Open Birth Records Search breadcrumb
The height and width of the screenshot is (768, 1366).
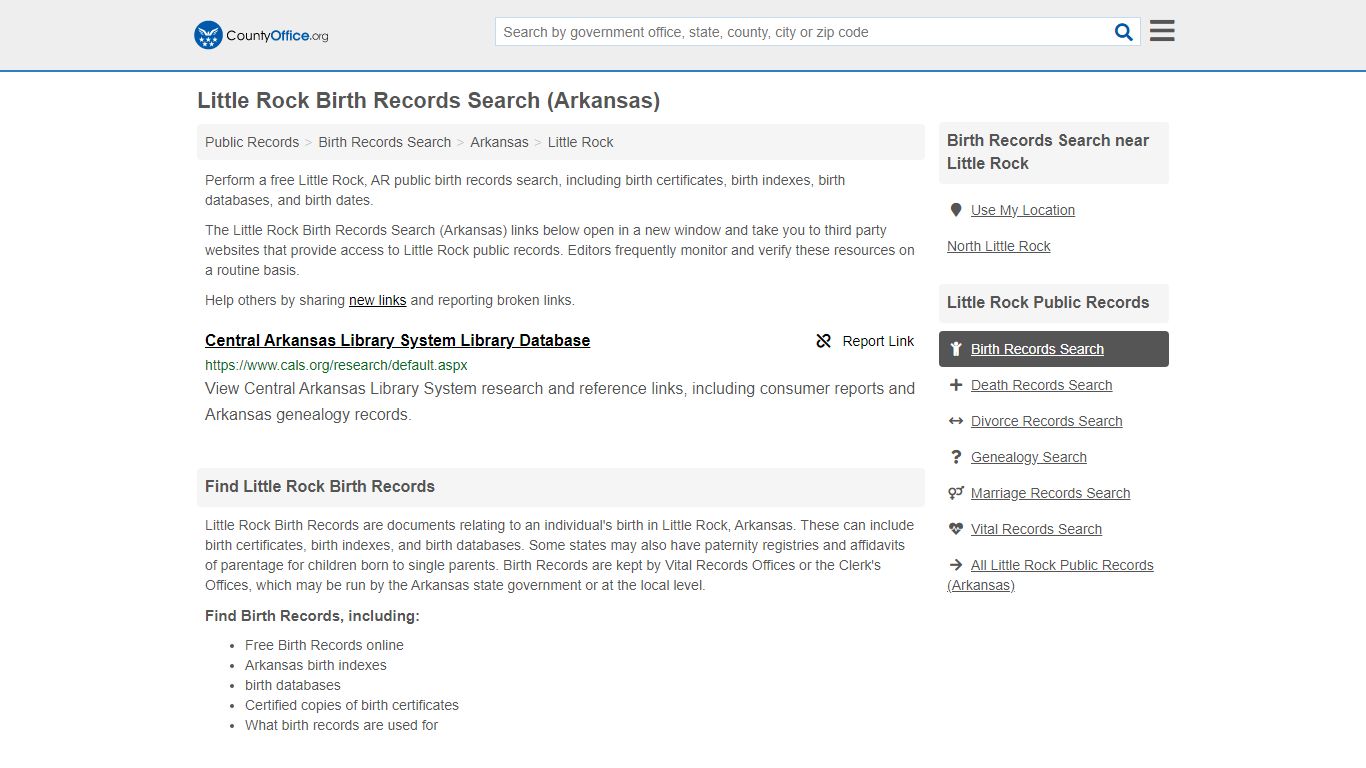click(x=385, y=142)
